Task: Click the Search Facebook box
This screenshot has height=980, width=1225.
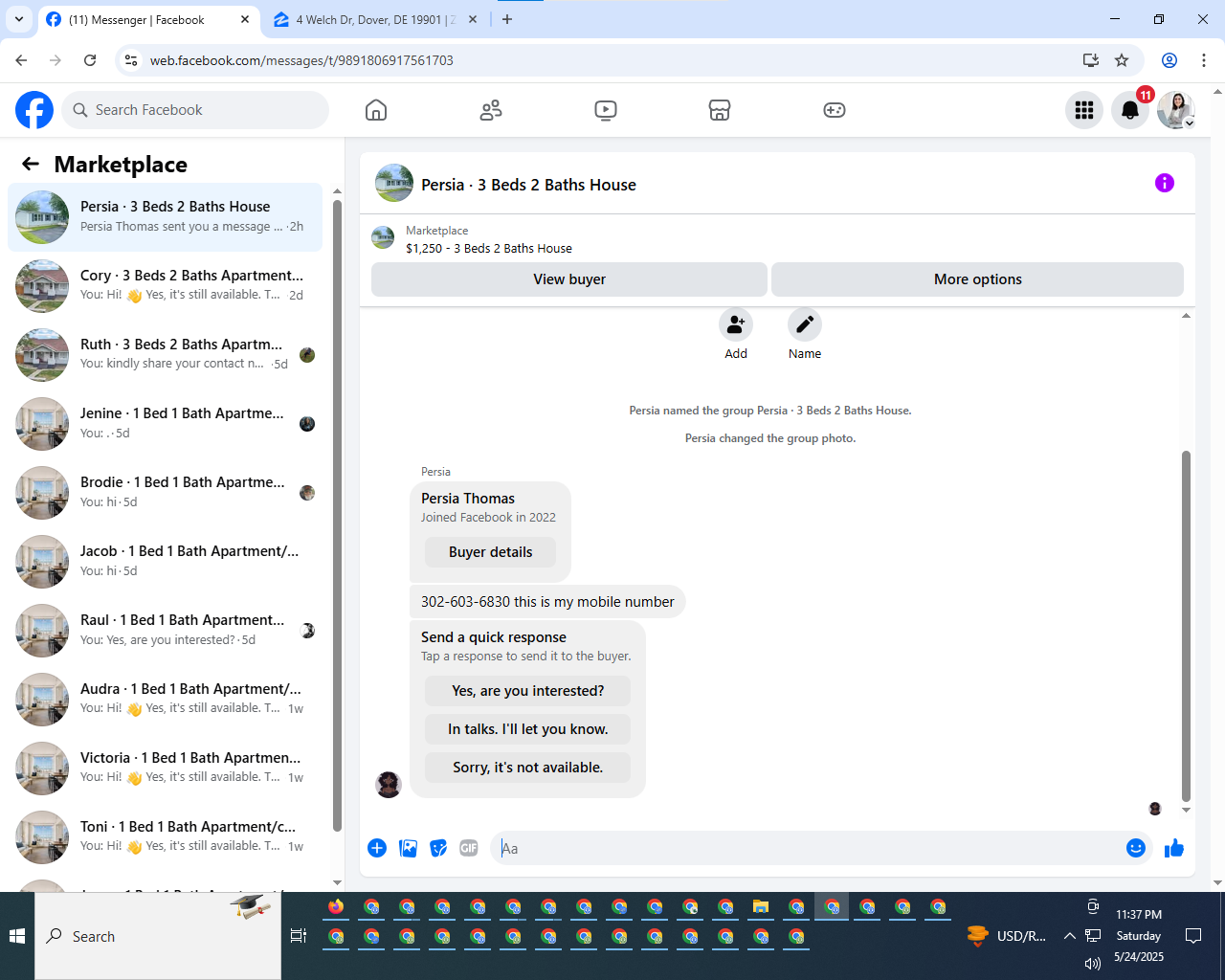Action: (195, 110)
